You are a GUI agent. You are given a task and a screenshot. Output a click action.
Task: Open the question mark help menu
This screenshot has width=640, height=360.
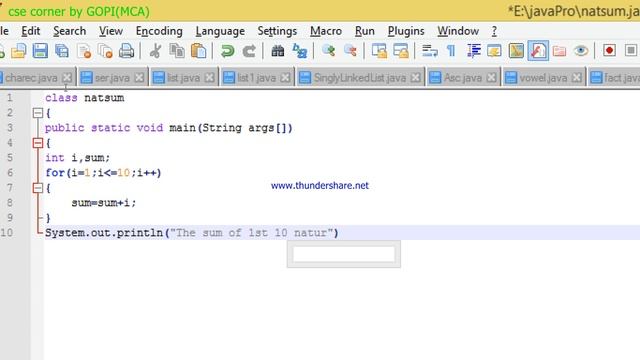click(x=494, y=31)
